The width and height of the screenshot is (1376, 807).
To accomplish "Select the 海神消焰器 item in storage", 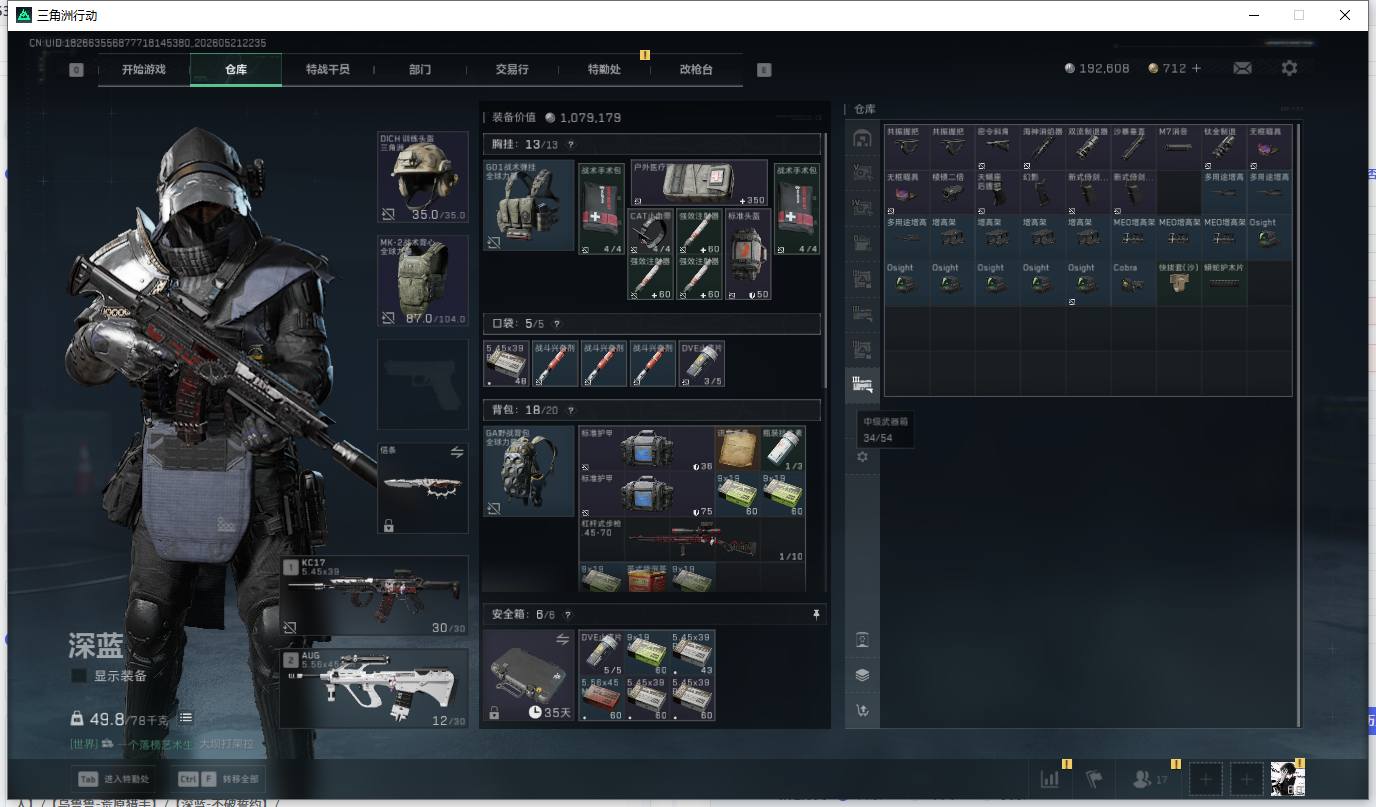I will tap(1042, 146).
